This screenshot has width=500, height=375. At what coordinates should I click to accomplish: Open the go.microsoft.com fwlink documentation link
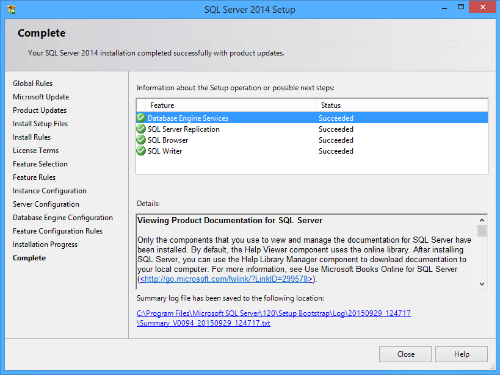tap(226, 279)
